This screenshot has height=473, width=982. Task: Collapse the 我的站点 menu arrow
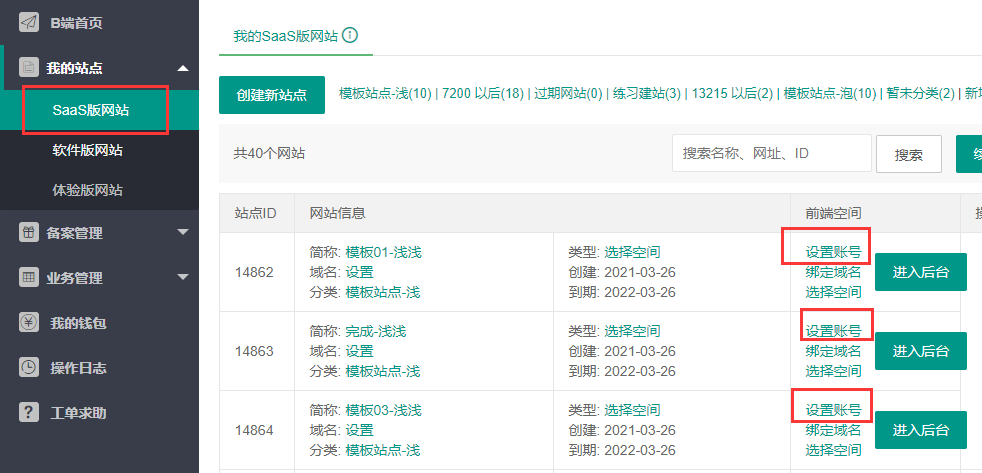point(182,68)
